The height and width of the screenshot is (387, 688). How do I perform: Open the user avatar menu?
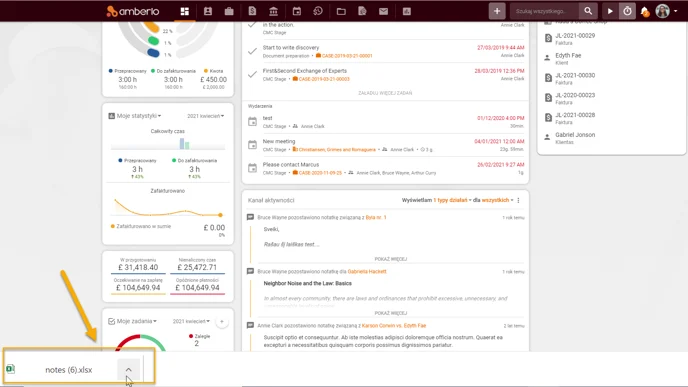click(x=666, y=11)
